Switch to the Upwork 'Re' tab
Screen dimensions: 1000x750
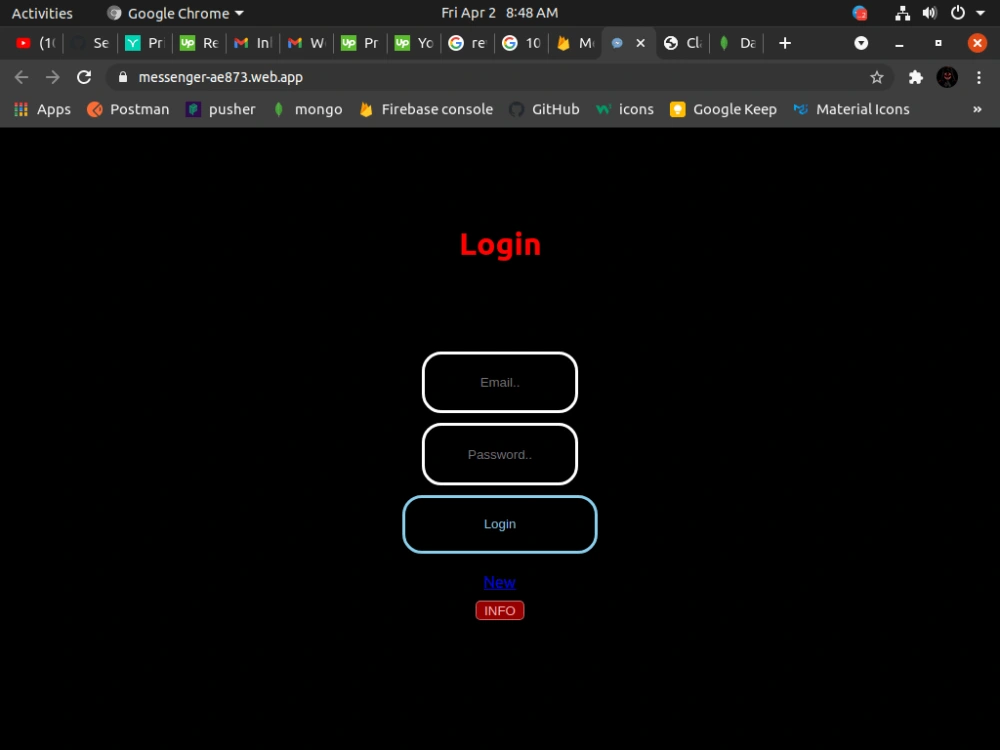[x=198, y=43]
